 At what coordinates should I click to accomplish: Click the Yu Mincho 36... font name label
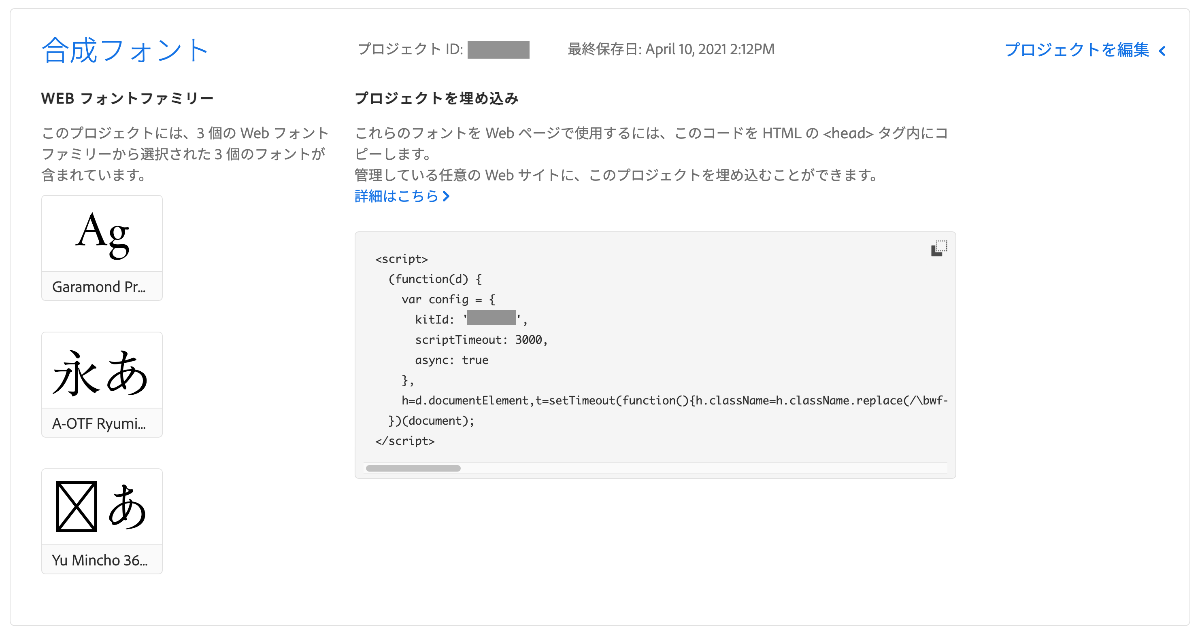pyautogui.click(x=100, y=560)
